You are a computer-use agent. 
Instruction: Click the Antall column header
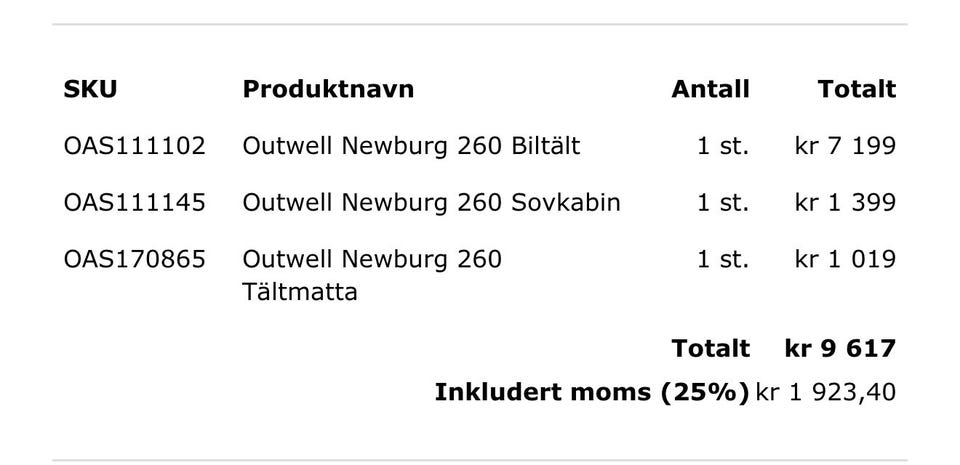(710, 89)
